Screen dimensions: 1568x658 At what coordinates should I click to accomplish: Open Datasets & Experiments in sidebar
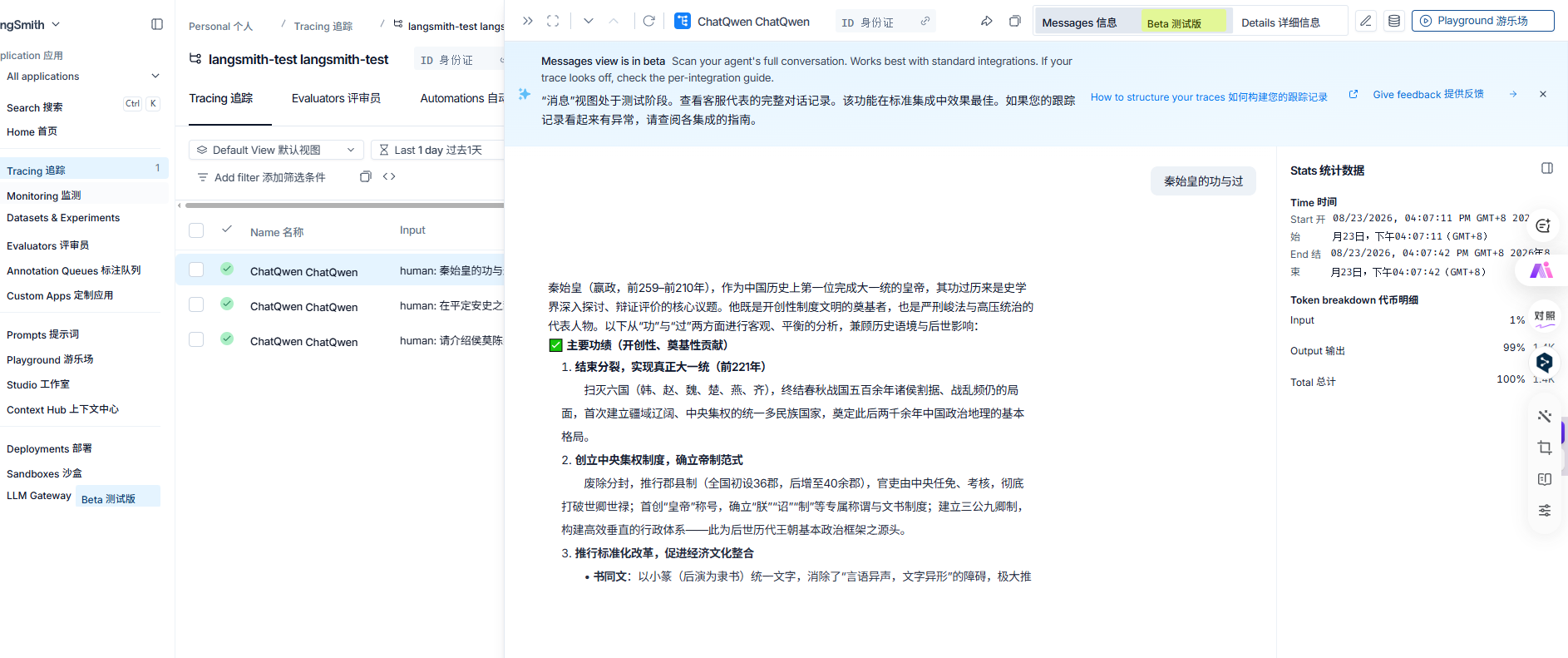[63, 218]
